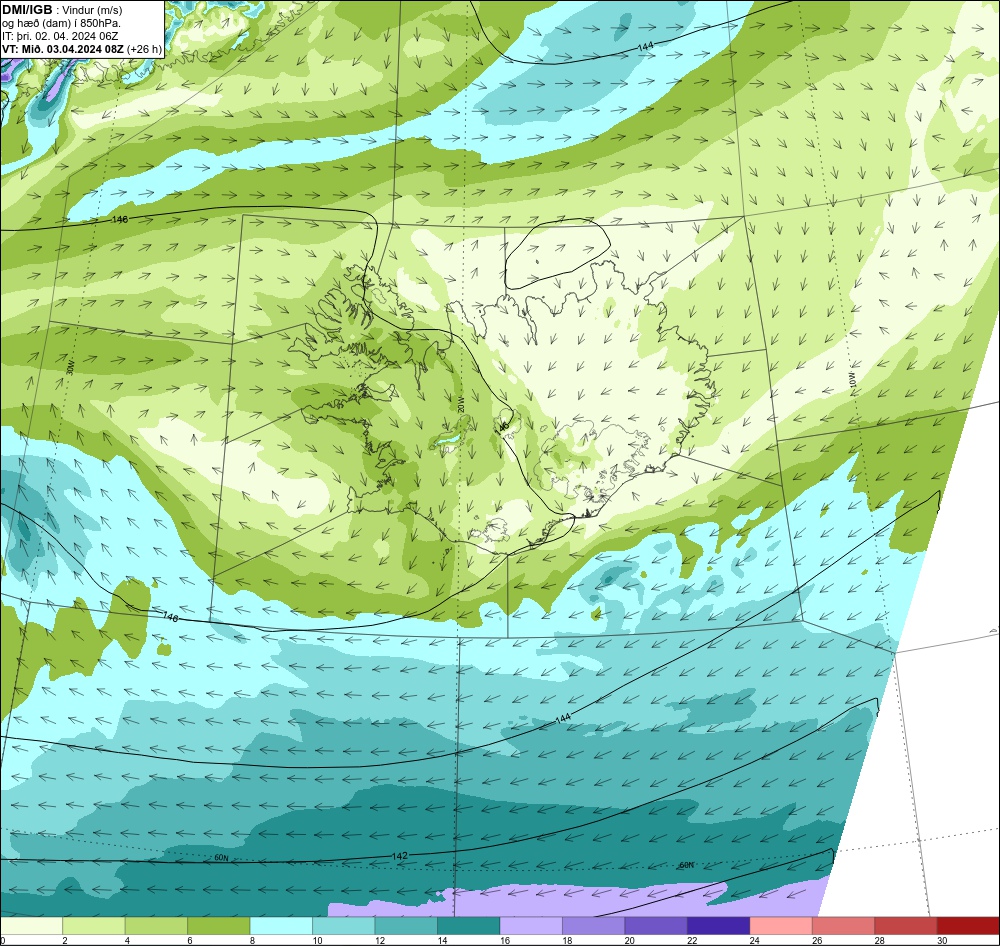Pick the 4–6 m/s green legend swatch
Image resolution: width=1000 pixels, height=946 pixels.
(156, 926)
